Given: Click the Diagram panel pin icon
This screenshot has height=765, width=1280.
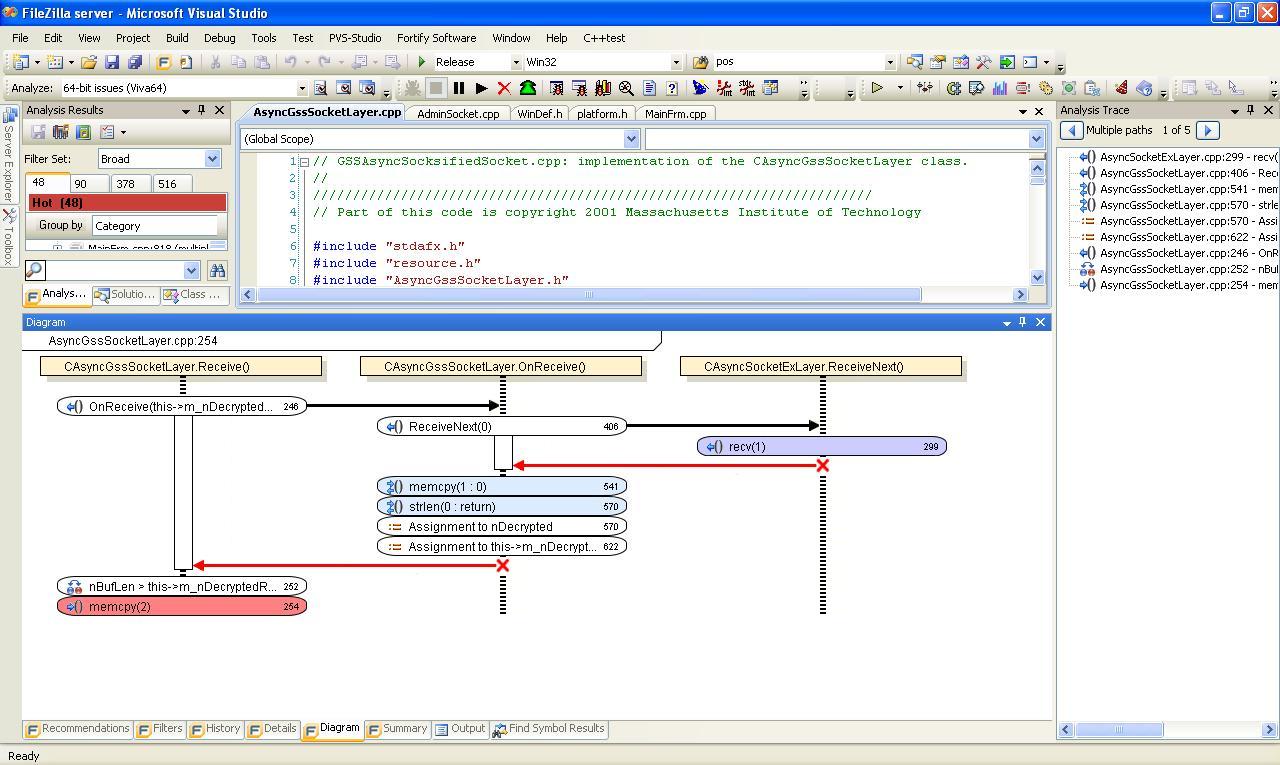Looking at the screenshot, I should 1022,322.
